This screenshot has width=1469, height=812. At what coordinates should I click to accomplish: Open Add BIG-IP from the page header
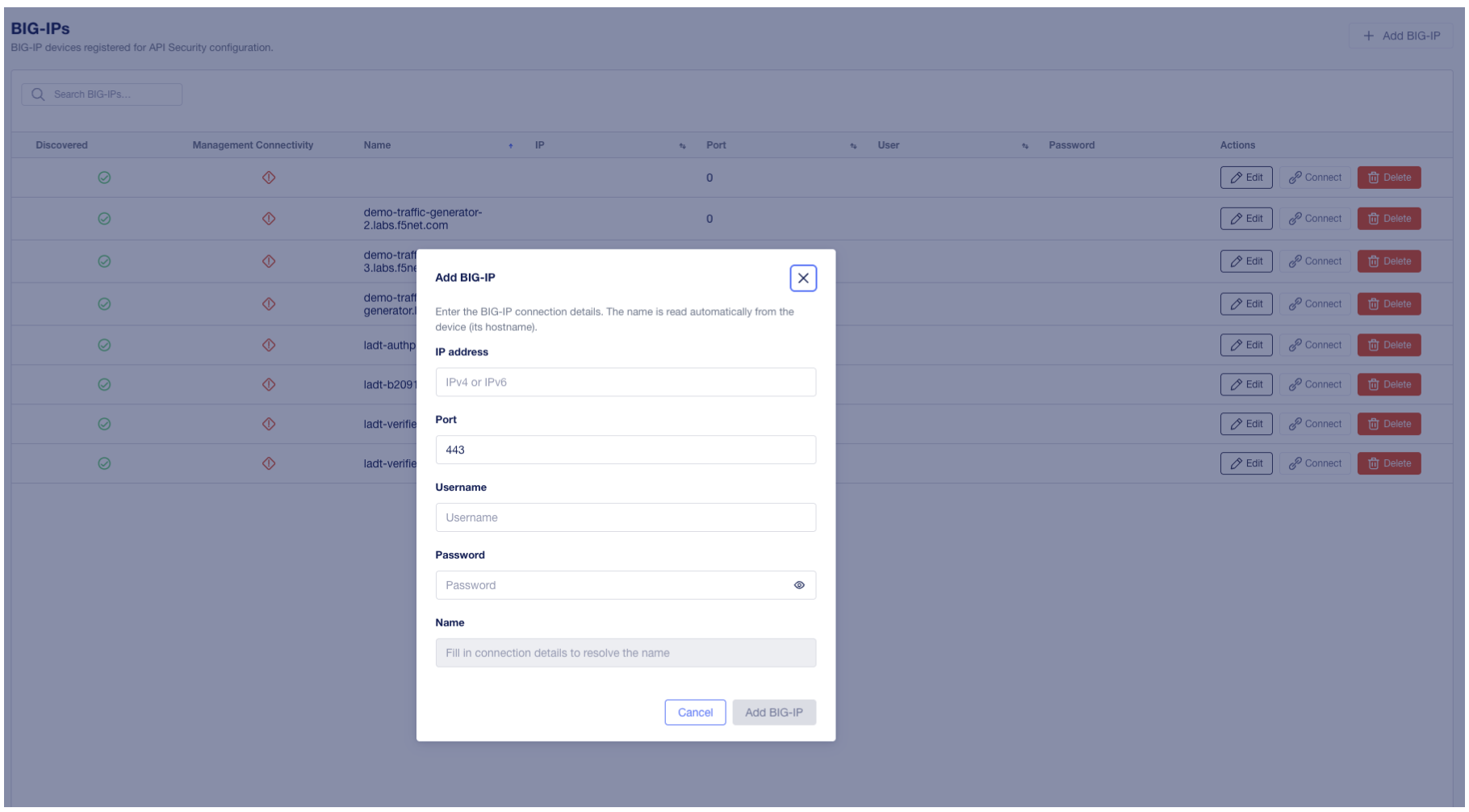pyautogui.click(x=1400, y=36)
